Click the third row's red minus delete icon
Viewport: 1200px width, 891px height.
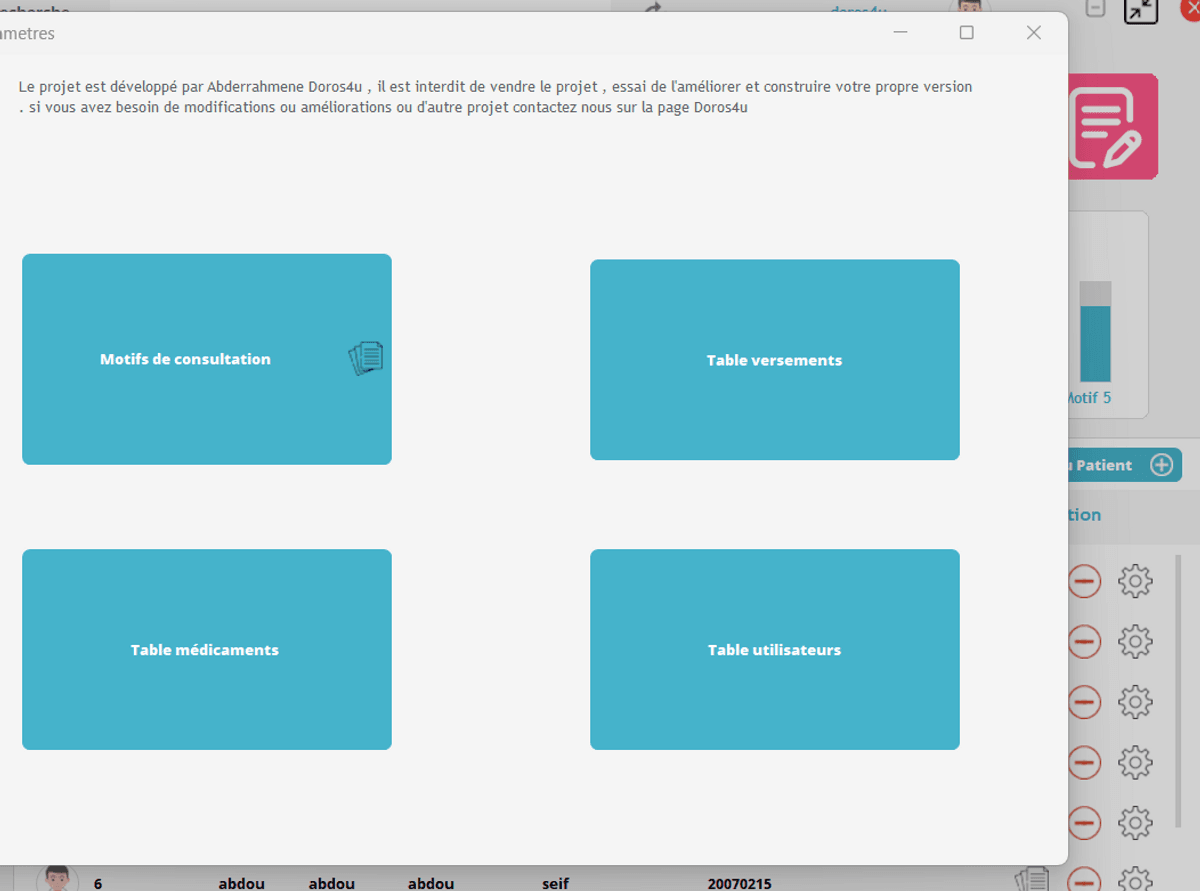(1085, 703)
